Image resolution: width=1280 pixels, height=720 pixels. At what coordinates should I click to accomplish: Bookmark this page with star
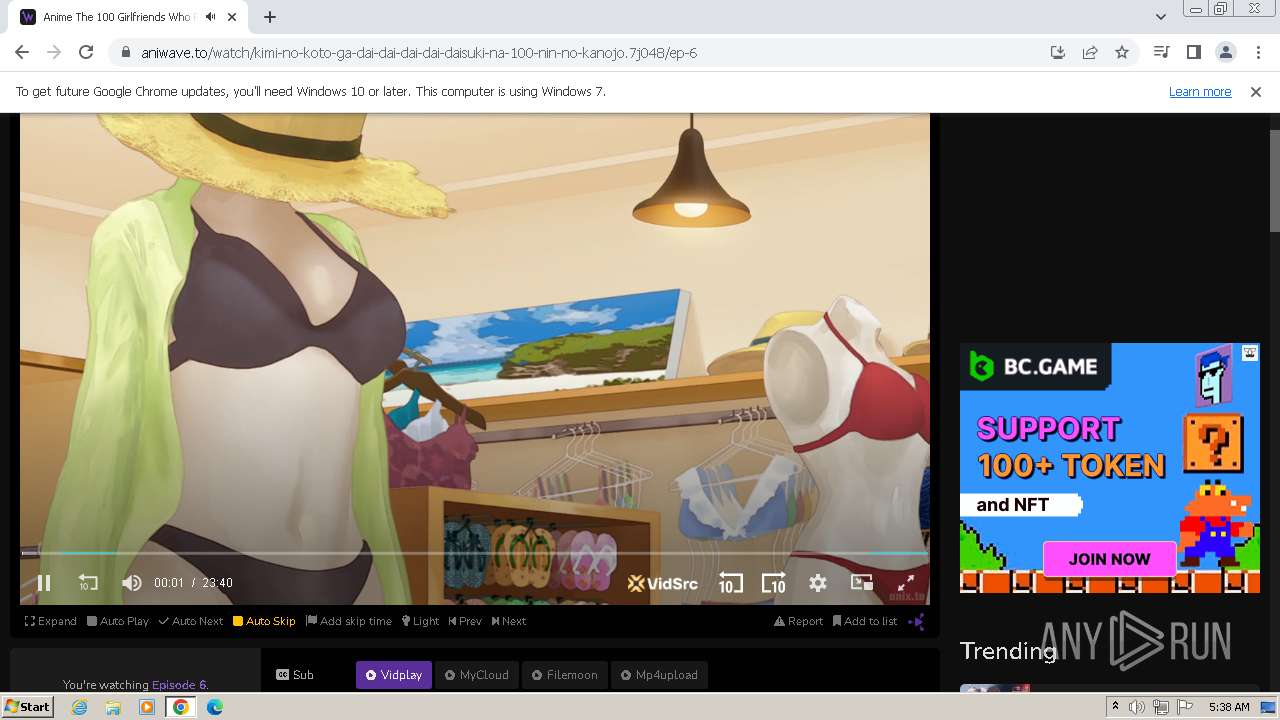click(x=1122, y=52)
